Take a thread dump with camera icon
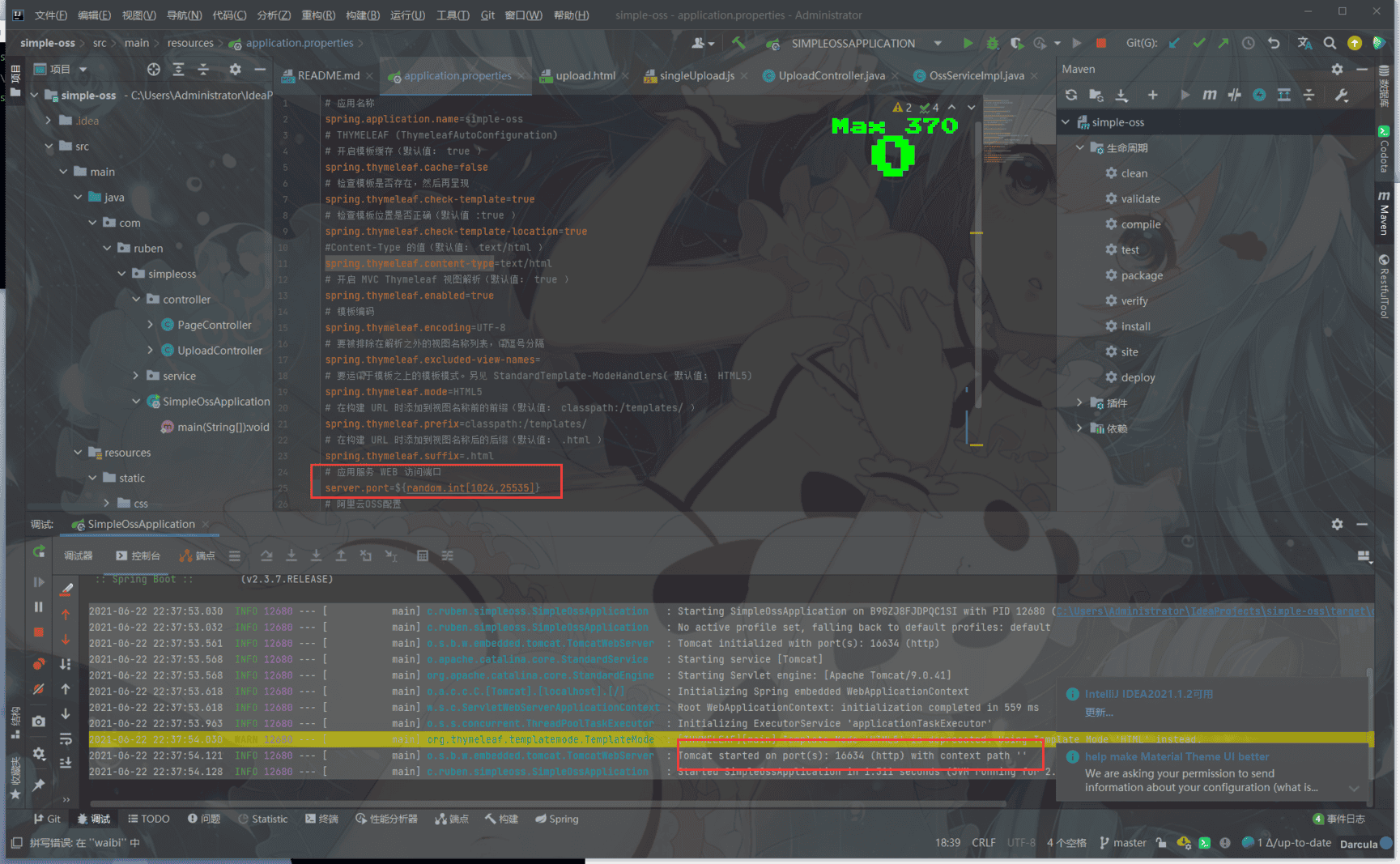Viewport: 1400px width, 864px height. (39, 721)
